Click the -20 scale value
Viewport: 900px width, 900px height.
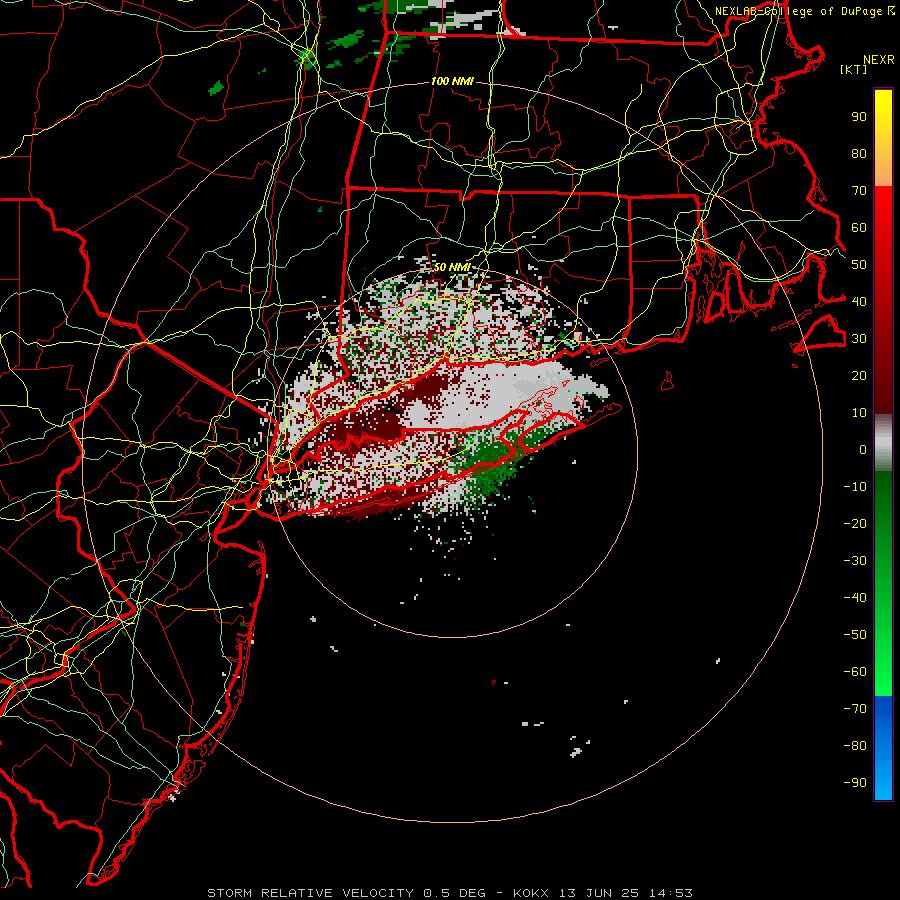tap(855, 523)
